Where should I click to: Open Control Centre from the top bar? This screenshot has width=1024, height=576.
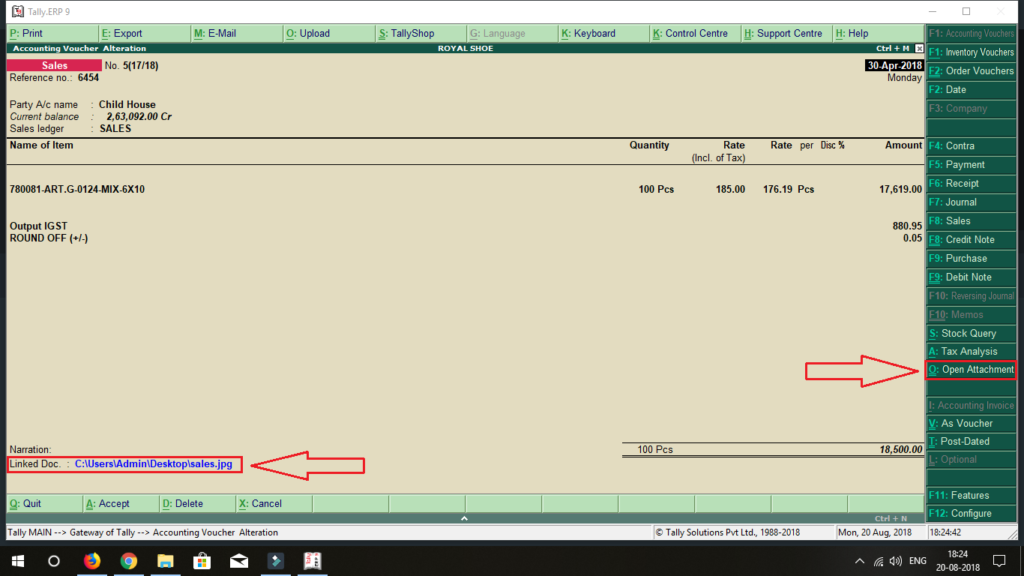pyautogui.click(x=694, y=33)
